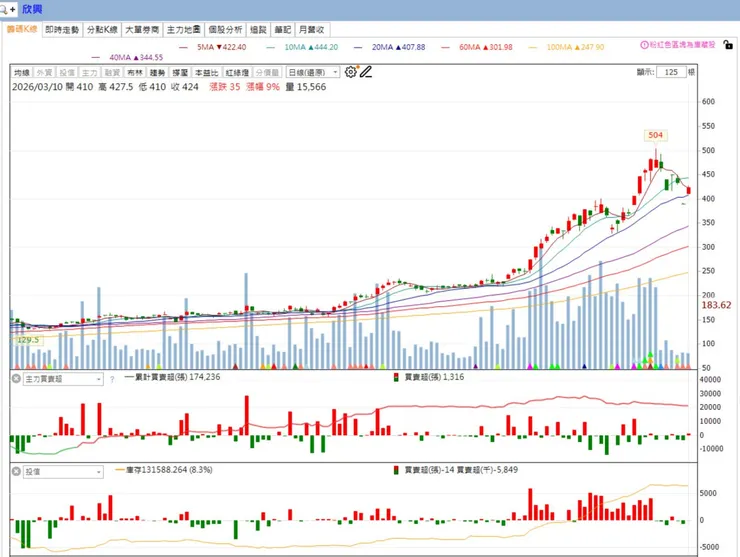The height and width of the screenshot is (557, 740).
Task: Open the 個股分析 tab
Action: pyautogui.click(x=225, y=30)
